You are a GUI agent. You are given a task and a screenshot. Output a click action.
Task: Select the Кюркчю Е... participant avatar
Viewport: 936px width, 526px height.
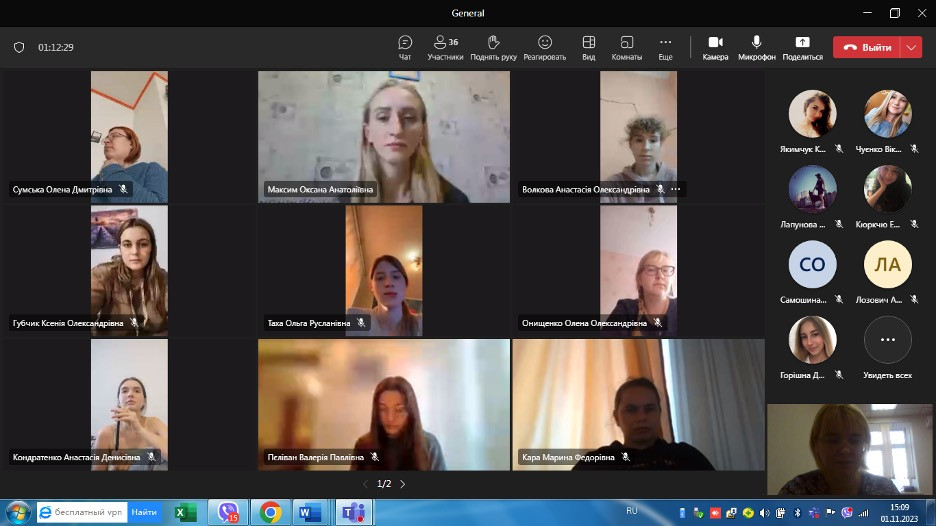(x=888, y=189)
